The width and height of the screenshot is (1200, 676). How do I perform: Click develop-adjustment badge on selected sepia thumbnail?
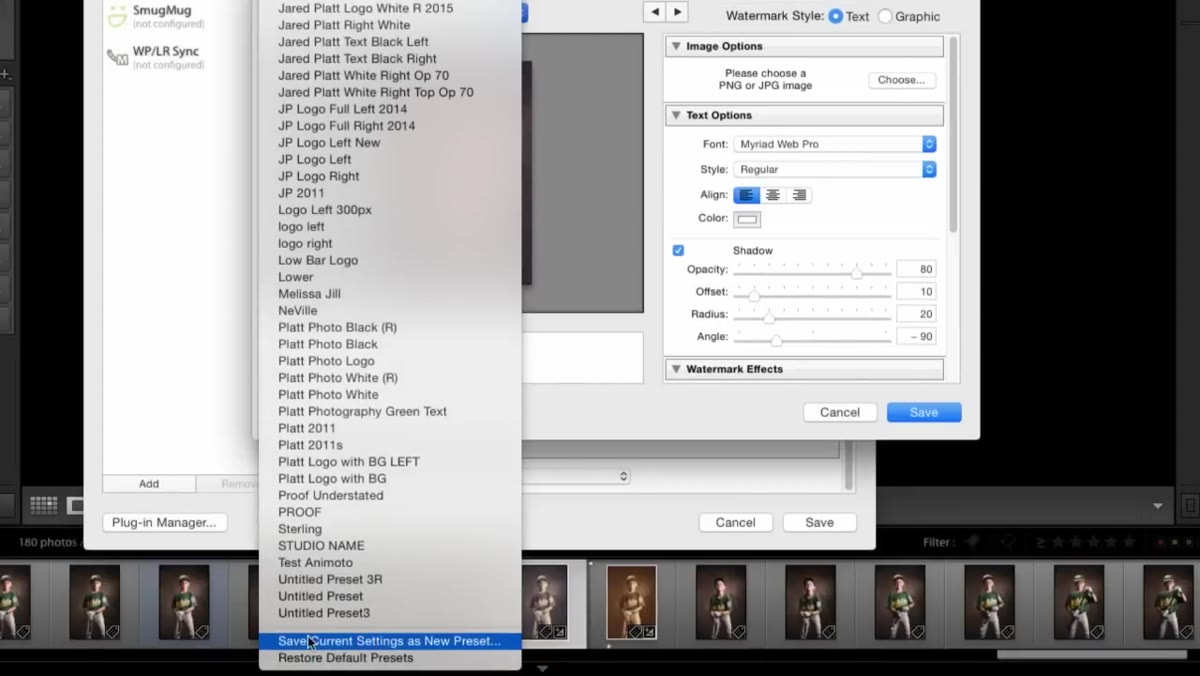(649, 631)
